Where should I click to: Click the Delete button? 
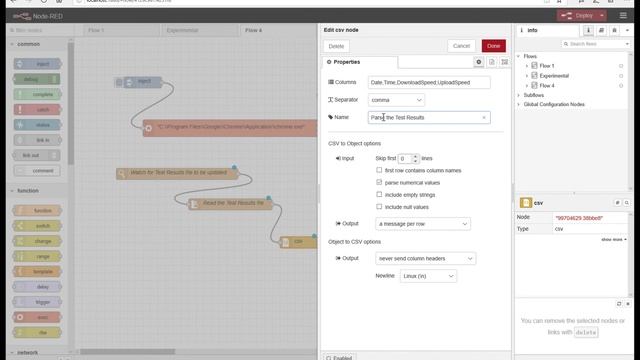[x=336, y=46]
